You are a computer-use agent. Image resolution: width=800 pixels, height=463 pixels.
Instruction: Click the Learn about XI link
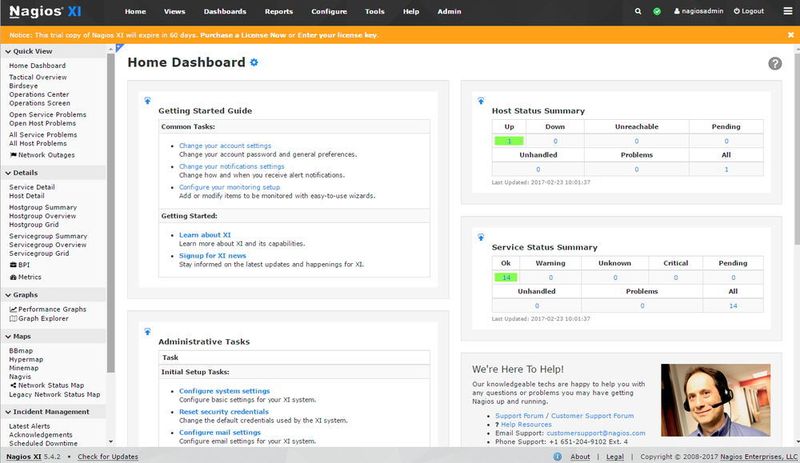[205, 235]
